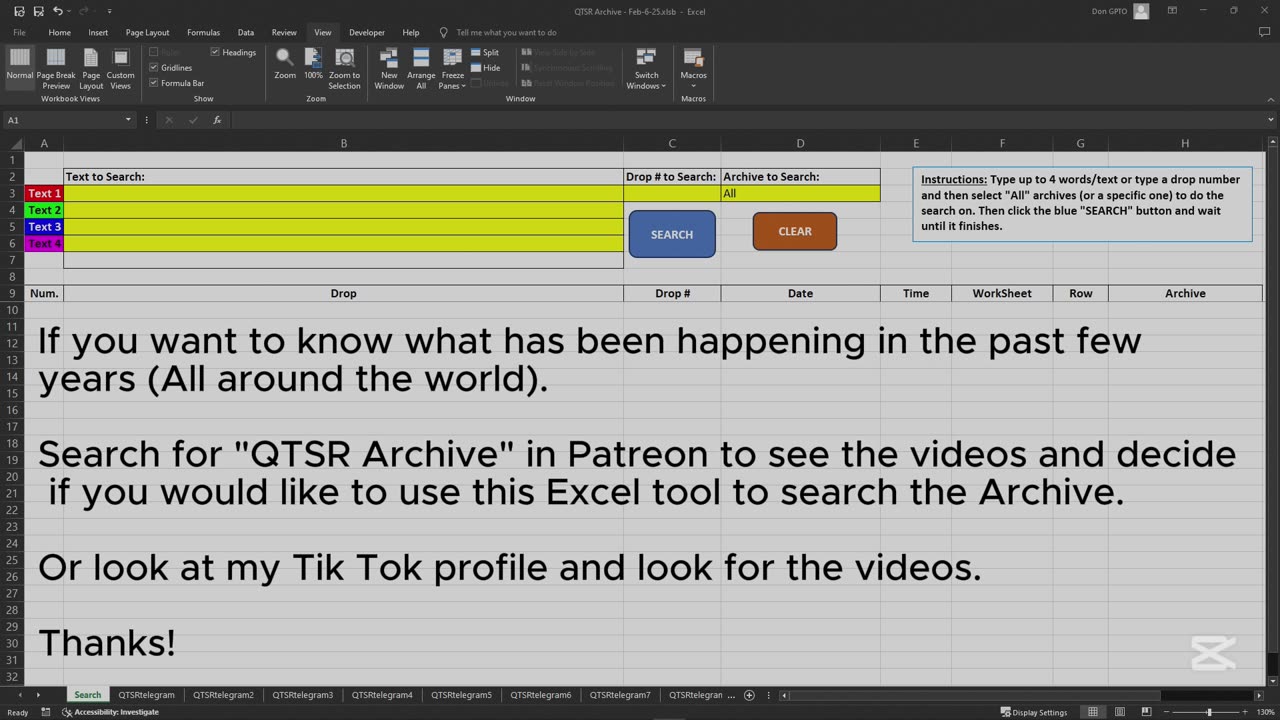Click the Insert Function fx icon
Viewport: 1280px width, 720px height.
pyautogui.click(x=217, y=120)
